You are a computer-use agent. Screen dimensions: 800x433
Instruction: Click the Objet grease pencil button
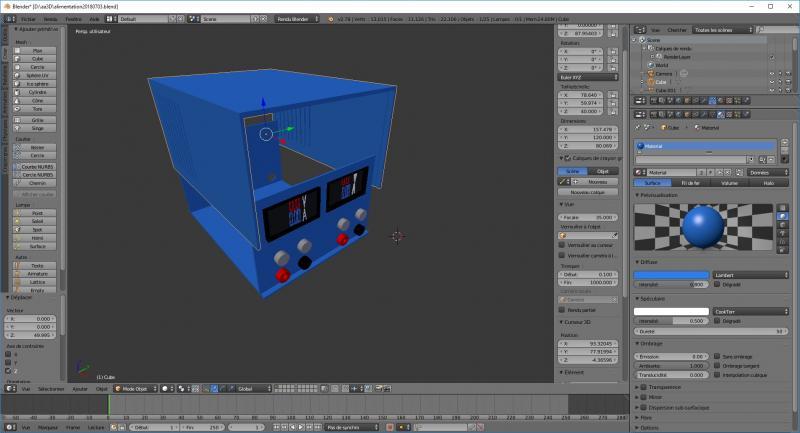point(603,171)
